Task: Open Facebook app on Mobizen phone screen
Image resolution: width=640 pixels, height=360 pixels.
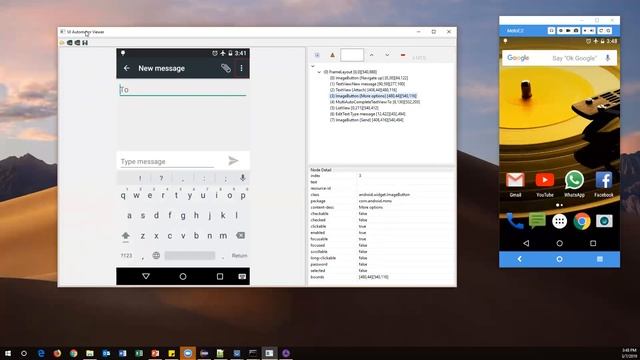Action: [x=604, y=180]
